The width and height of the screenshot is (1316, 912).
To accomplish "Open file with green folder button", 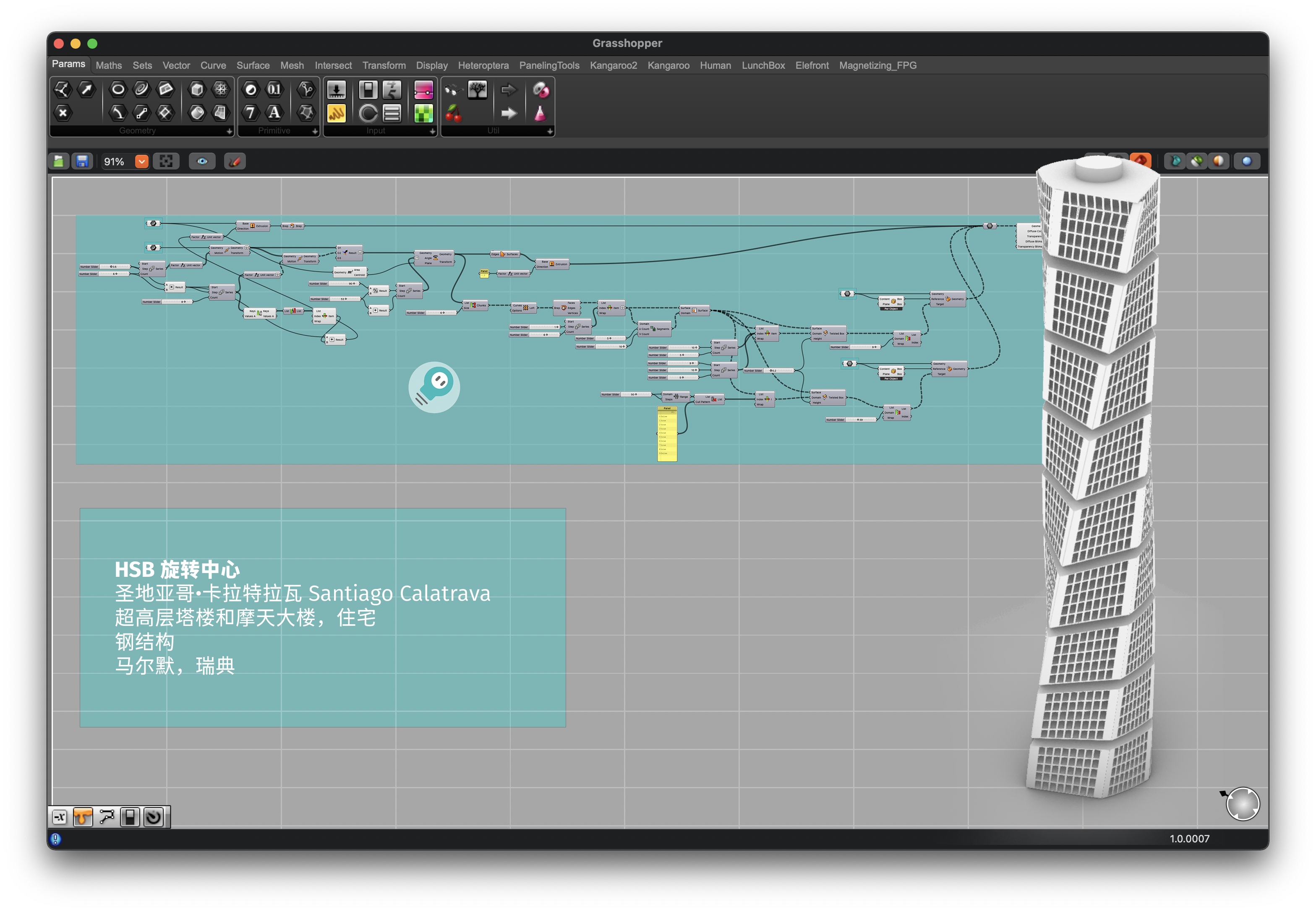I will (59, 162).
